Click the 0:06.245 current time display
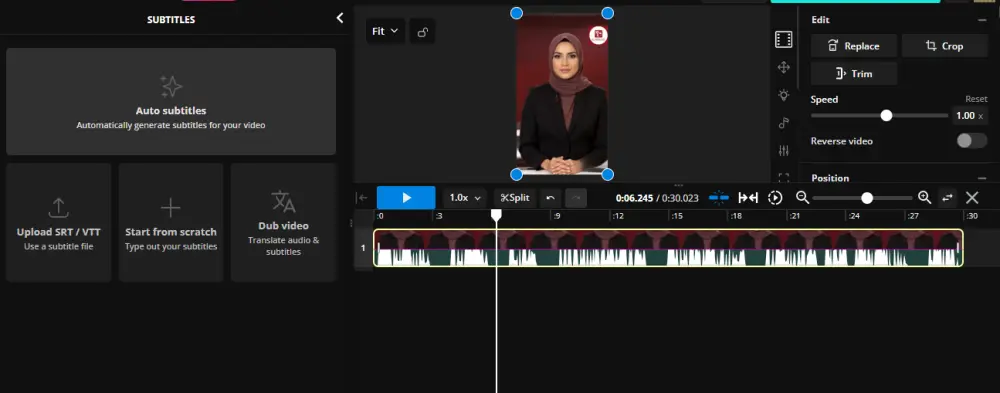Image resolution: width=1000 pixels, height=393 pixels. [x=634, y=198]
